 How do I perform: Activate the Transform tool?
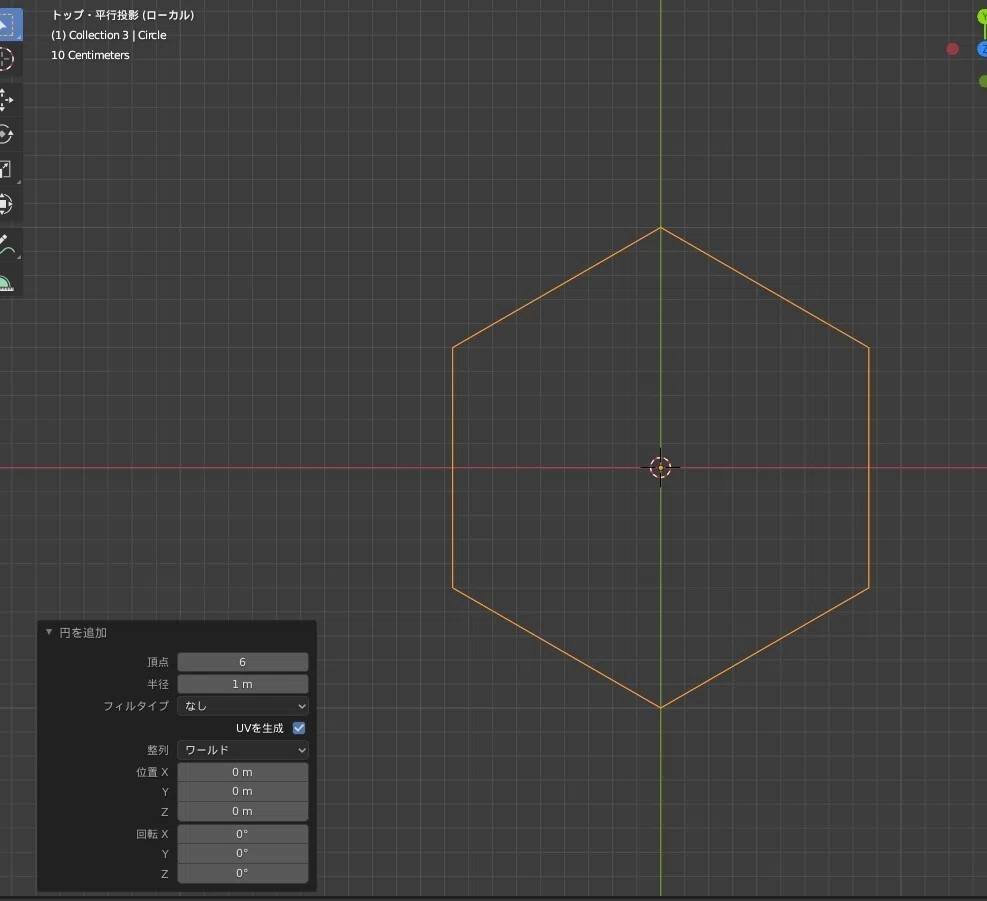click(6, 204)
